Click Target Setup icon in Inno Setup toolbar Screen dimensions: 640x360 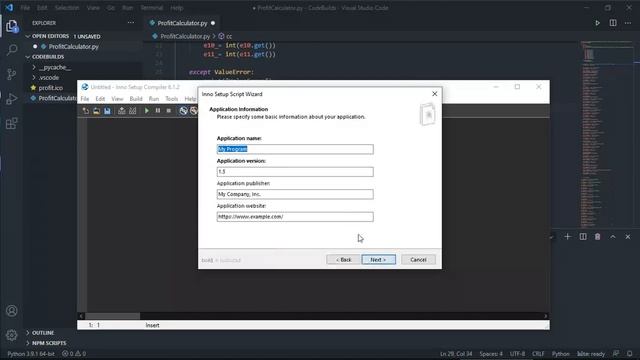click(183, 111)
